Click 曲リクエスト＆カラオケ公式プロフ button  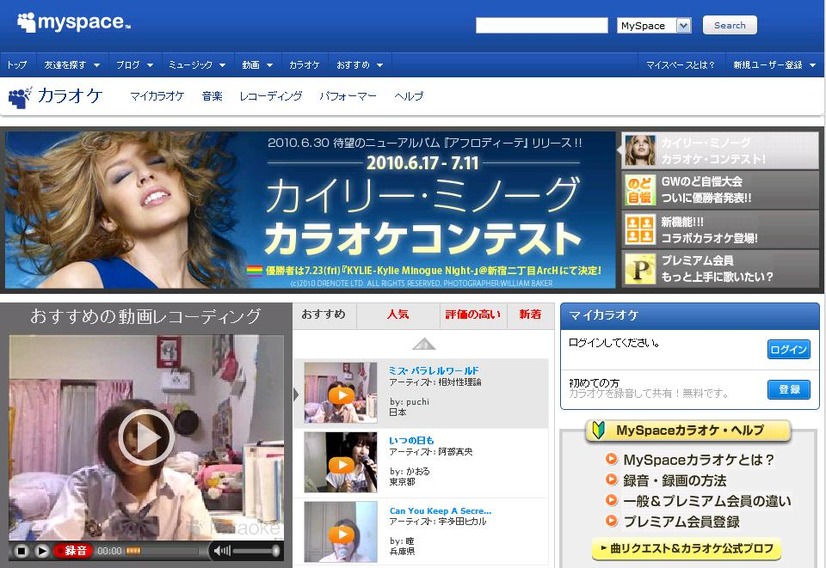tap(686, 549)
